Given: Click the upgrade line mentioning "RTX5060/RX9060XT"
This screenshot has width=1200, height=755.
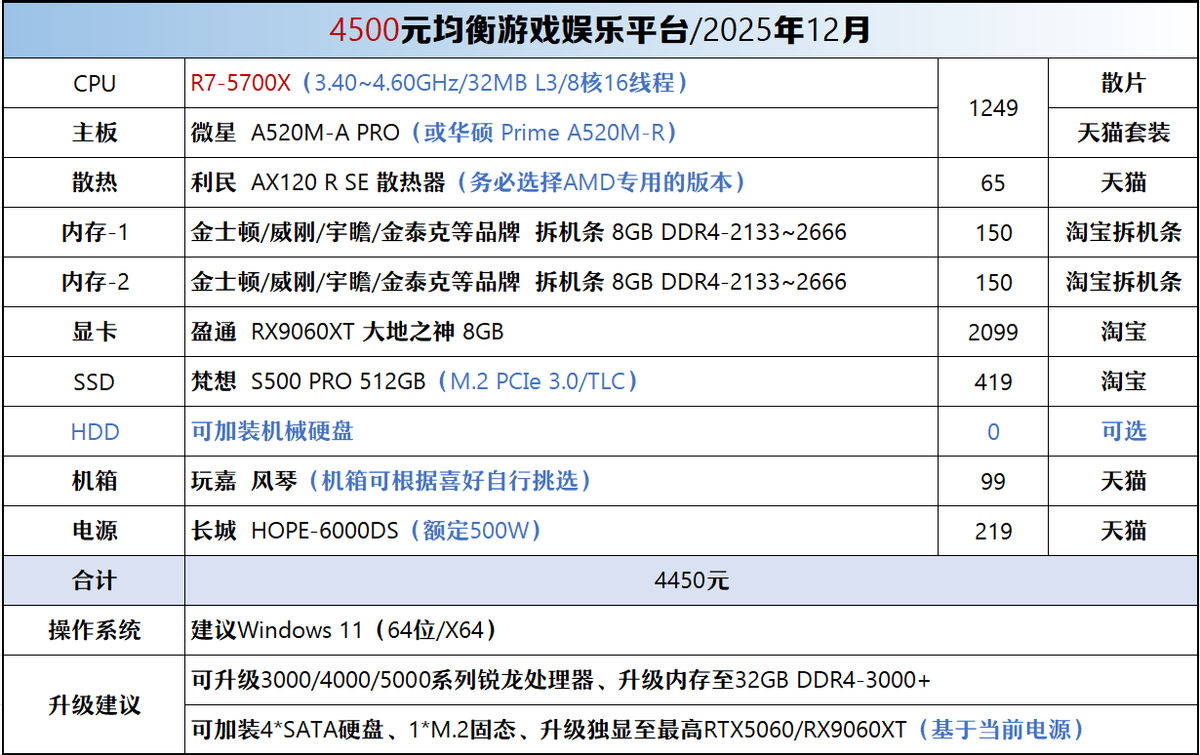Looking at the screenshot, I should [x=638, y=730].
